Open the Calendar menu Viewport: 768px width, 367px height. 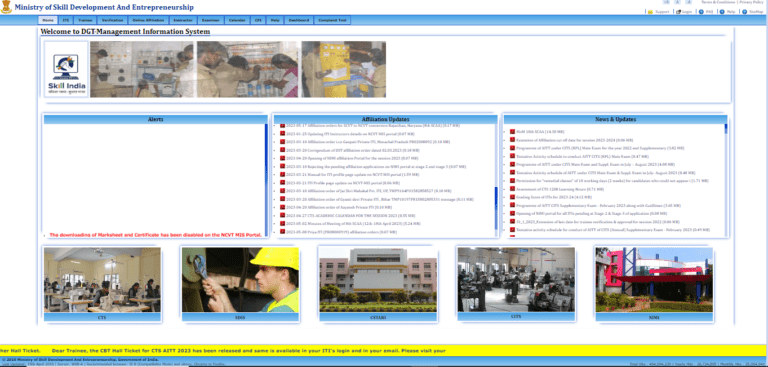click(x=238, y=21)
